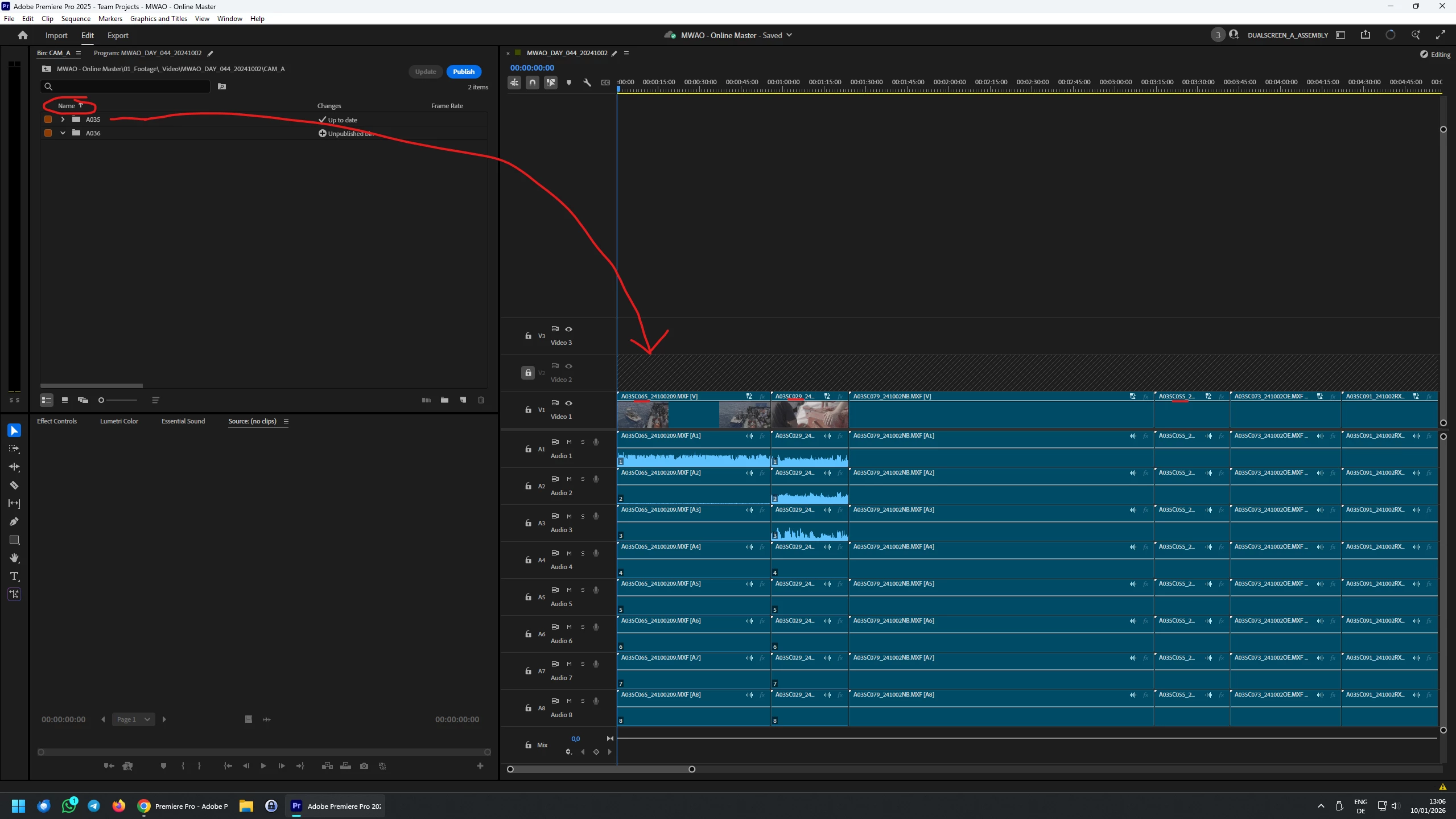
Task: Switch to the Lumetri Color tab
Action: click(x=119, y=421)
